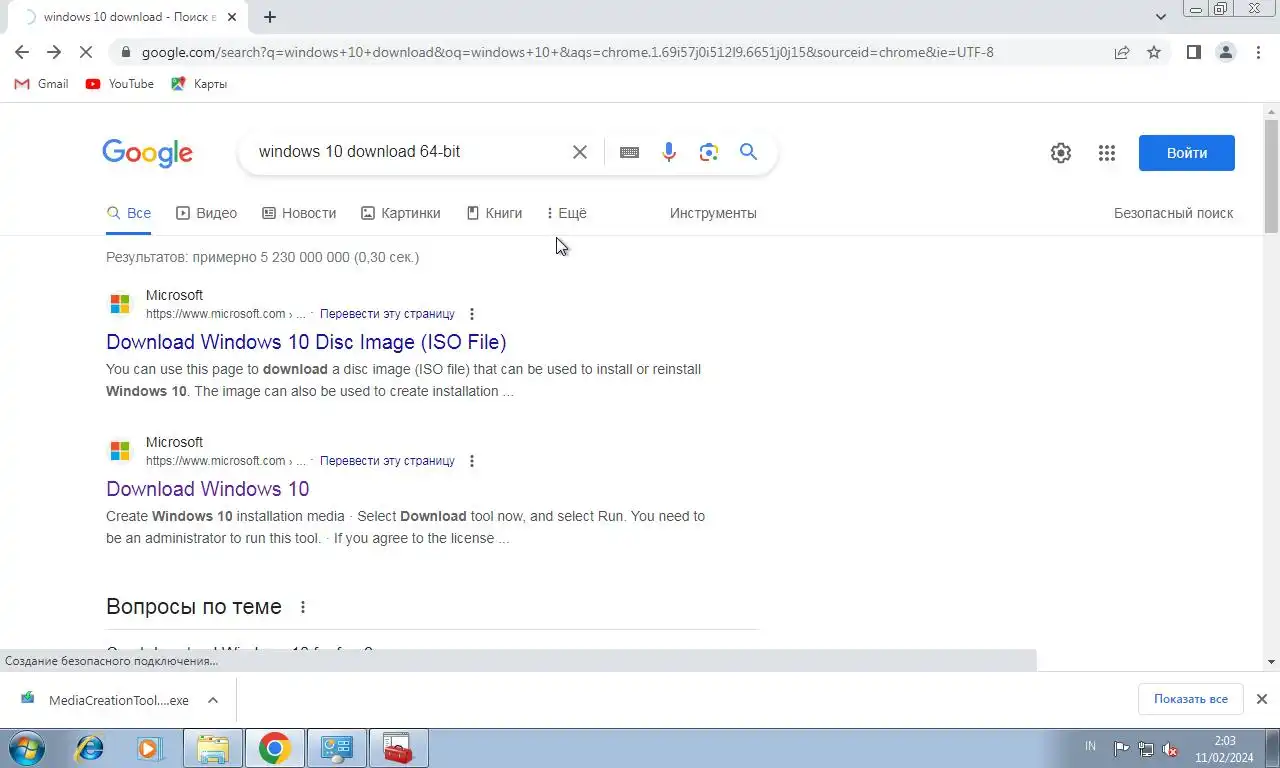The image size is (1280, 768).
Task: Stop loading the page
Action: [86, 52]
